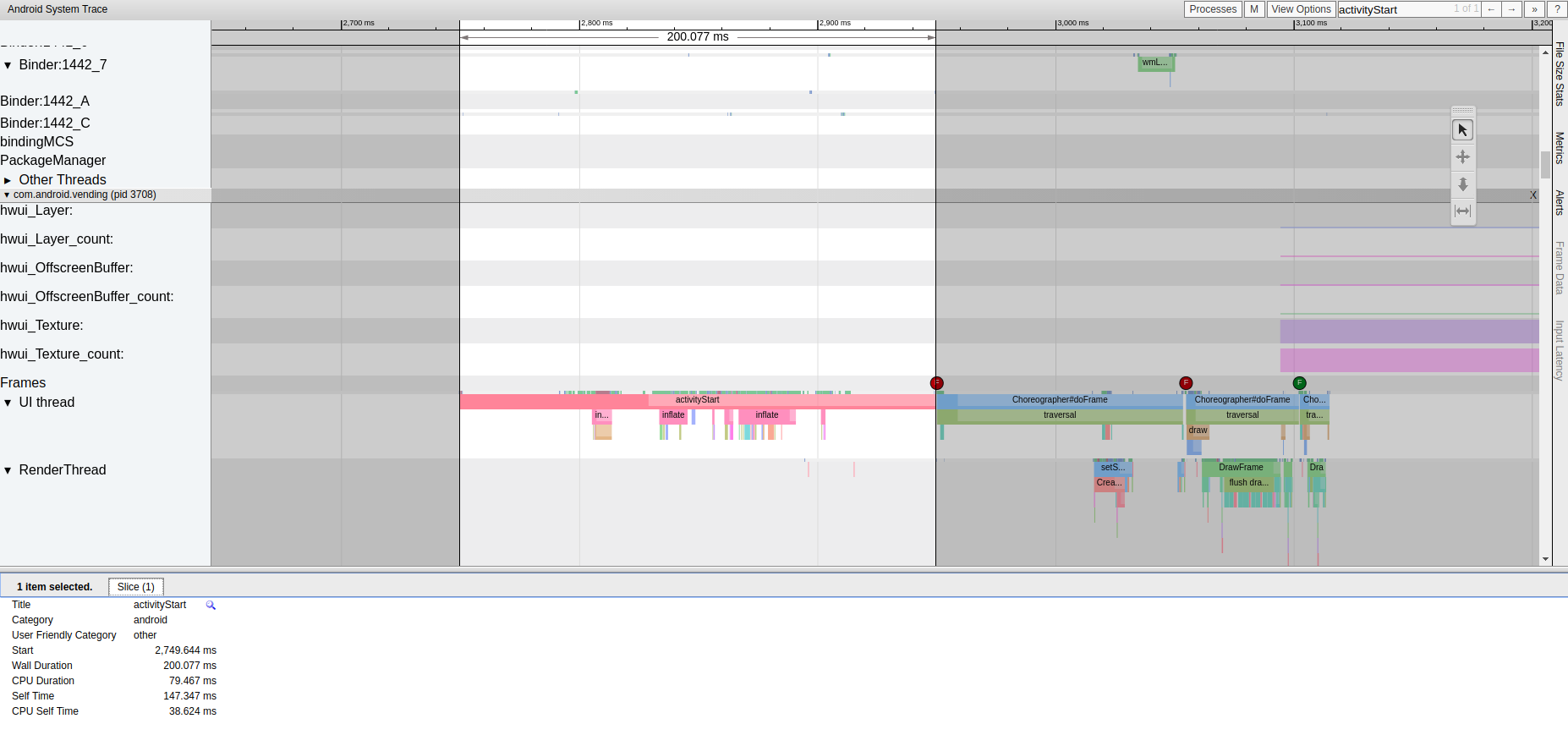Select the first traversal slice

pos(1060,415)
